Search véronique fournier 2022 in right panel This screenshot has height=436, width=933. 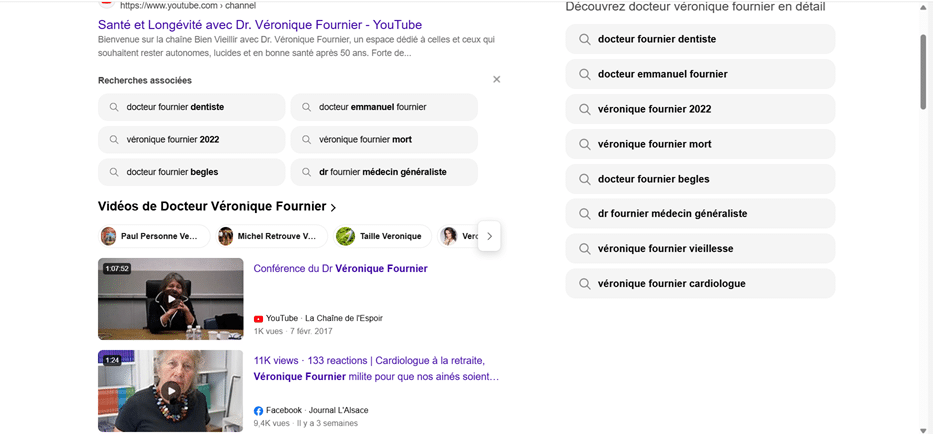point(700,109)
